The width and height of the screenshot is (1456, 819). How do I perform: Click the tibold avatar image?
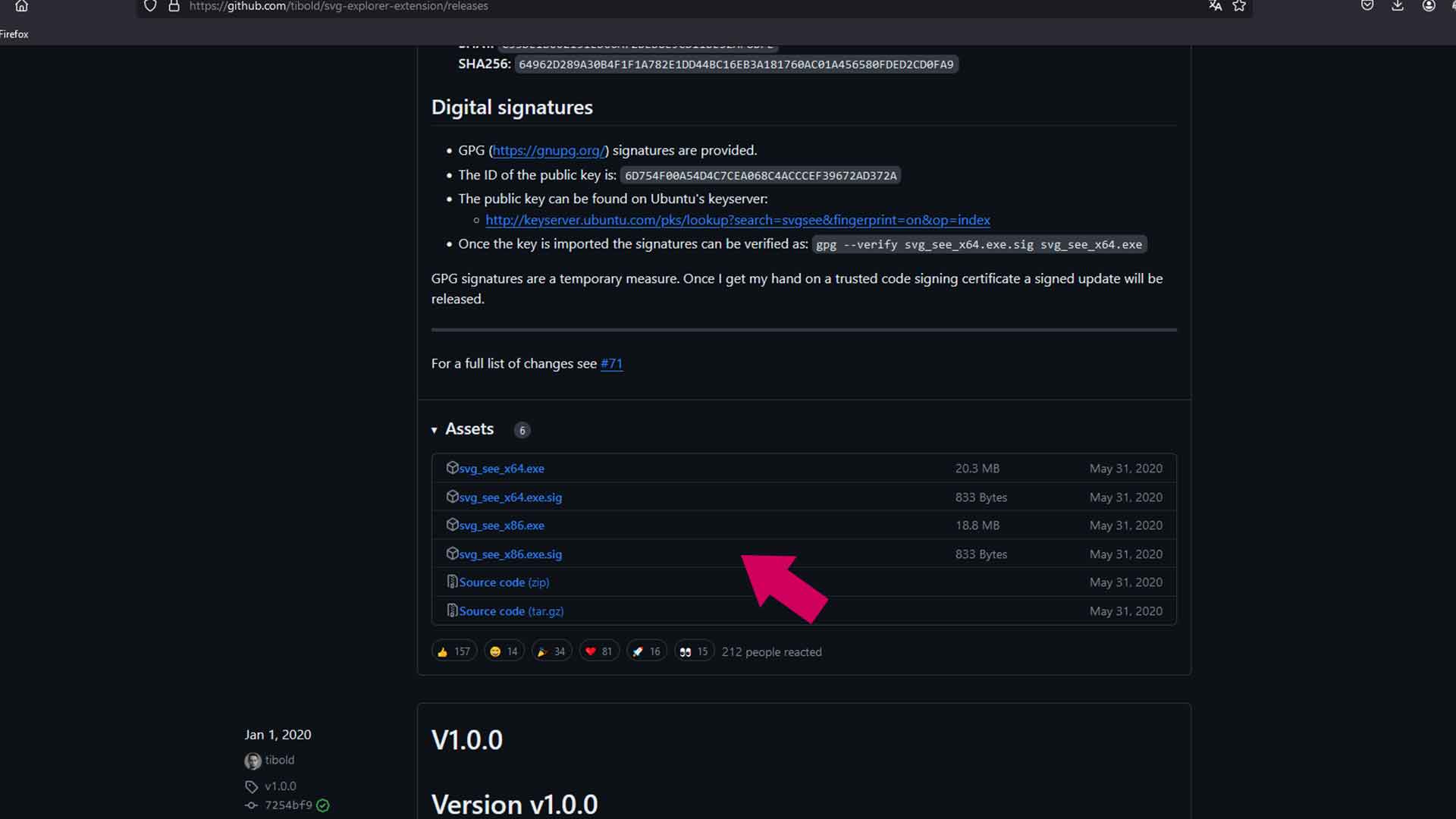click(x=253, y=761)
